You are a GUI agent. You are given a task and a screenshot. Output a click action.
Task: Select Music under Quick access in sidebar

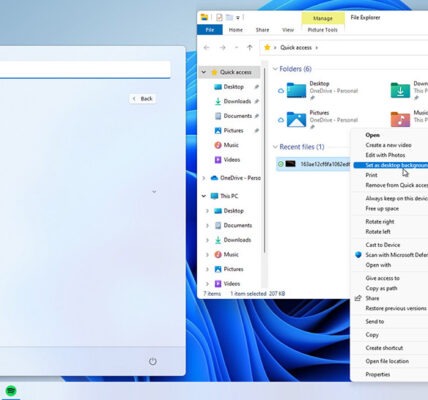[231, 145]
